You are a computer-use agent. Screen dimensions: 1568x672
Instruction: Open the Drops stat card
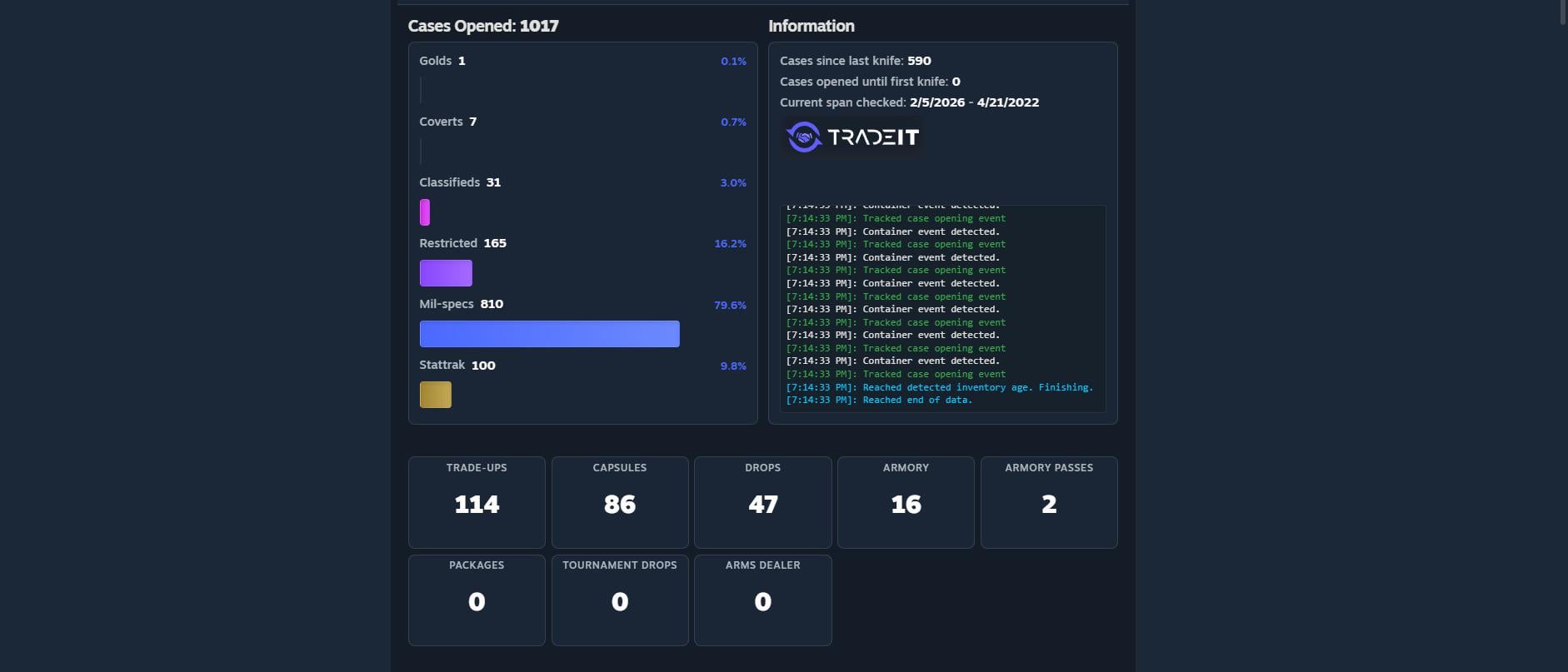tap(762, 502)
